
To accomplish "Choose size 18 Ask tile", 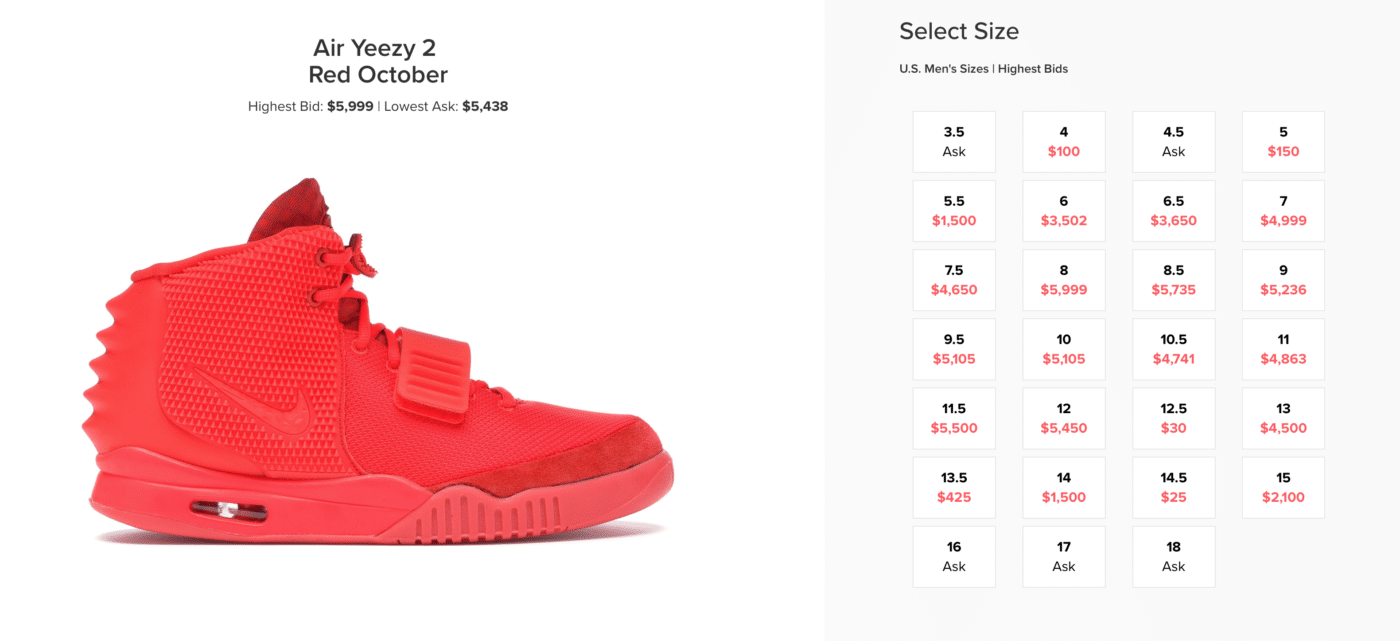I will 1174,556.
